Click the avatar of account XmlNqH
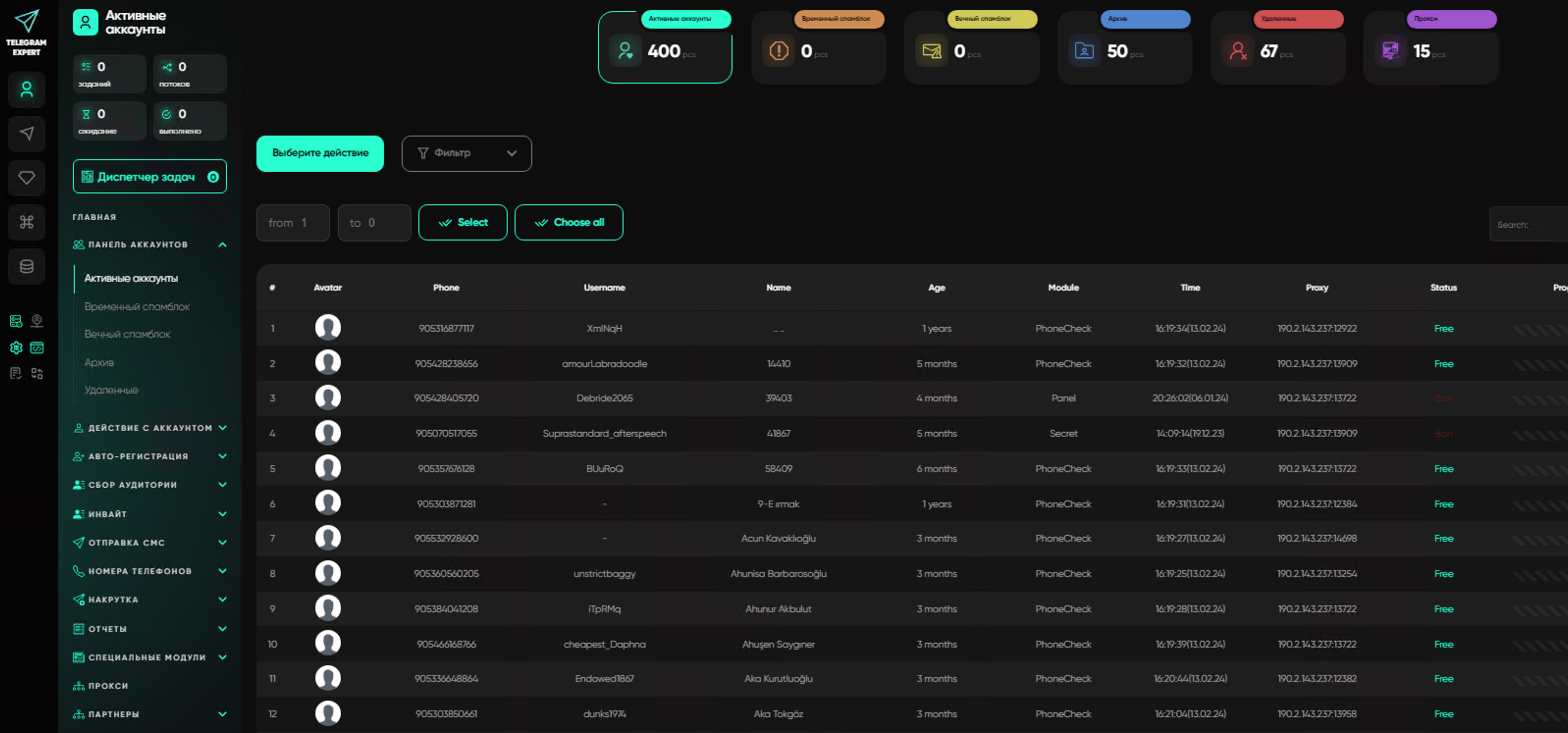 point(327,327)
